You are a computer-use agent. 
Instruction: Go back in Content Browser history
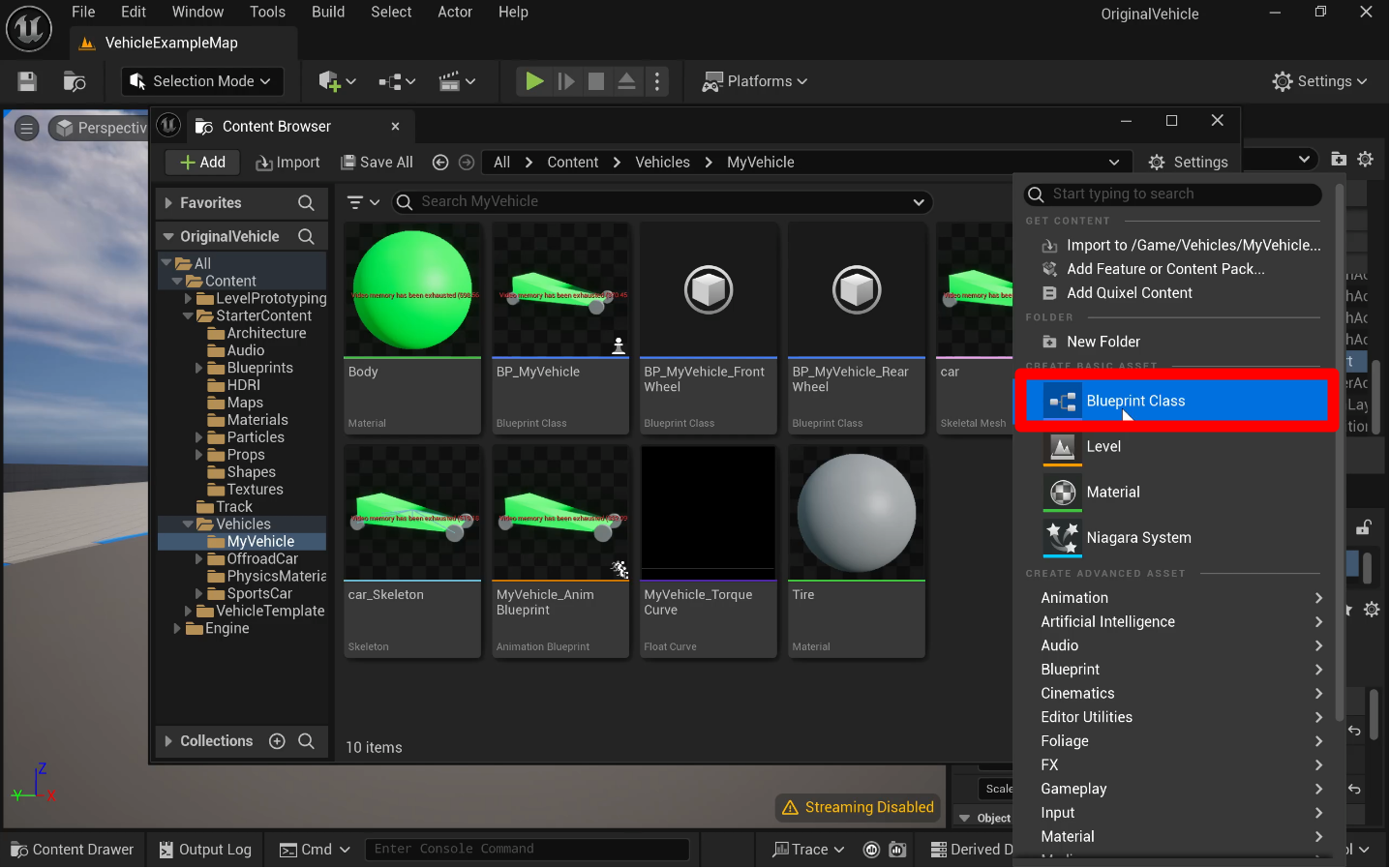pos(440,163)
